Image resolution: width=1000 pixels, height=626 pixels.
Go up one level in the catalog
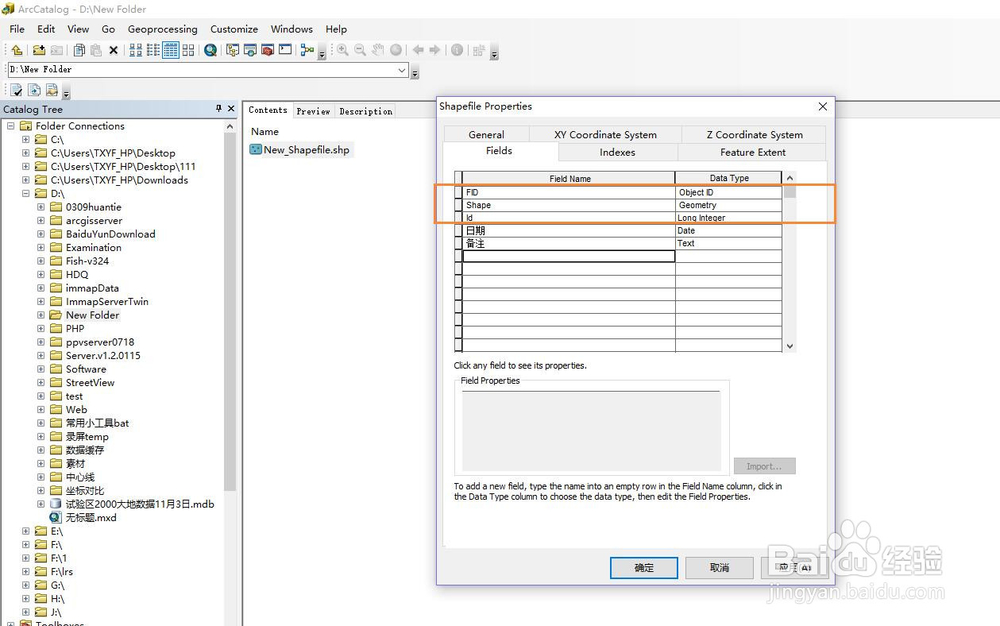click(17, 50)
